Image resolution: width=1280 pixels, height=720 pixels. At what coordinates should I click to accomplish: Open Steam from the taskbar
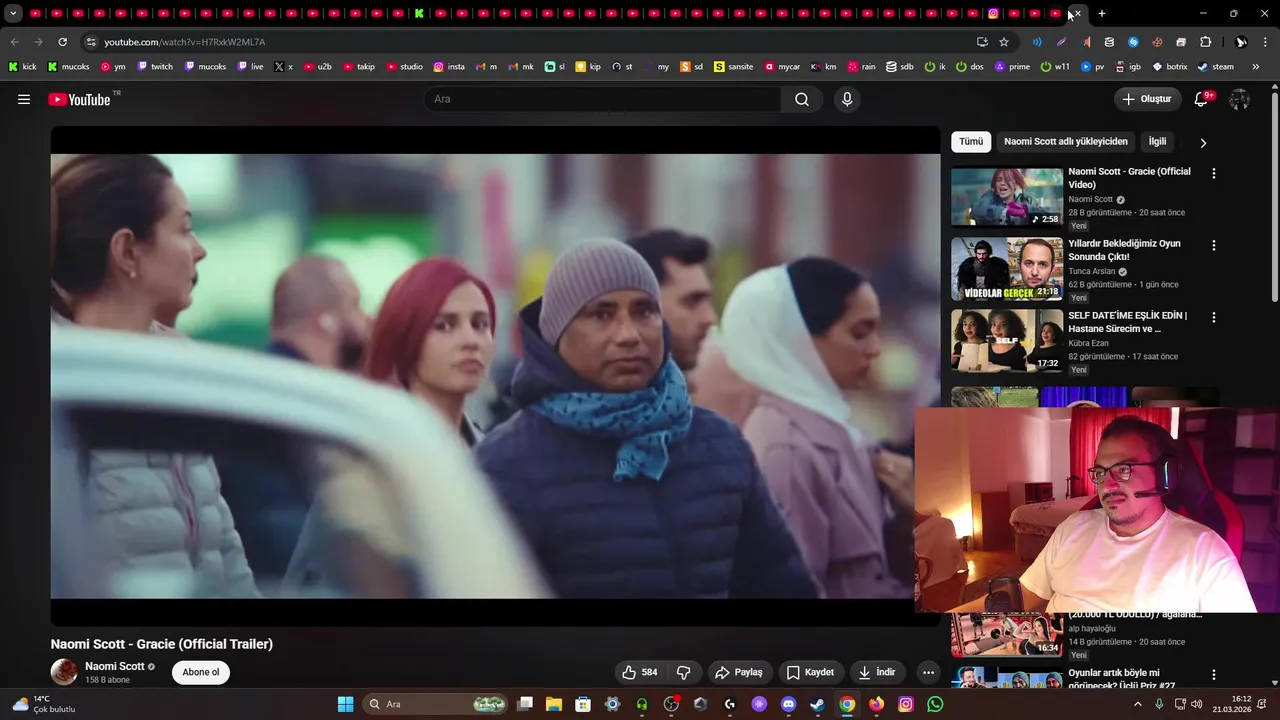pyautogui.click(x=817, y=704)
